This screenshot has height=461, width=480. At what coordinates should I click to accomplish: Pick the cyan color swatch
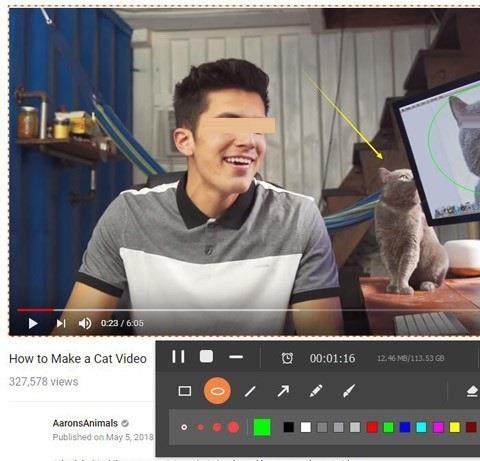point(421,427)
